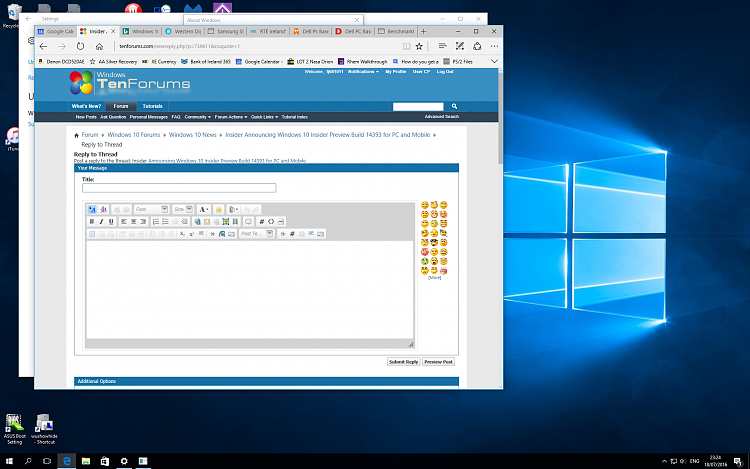
Task: Increase indent in the editor
Action: (x=184, y=221)
